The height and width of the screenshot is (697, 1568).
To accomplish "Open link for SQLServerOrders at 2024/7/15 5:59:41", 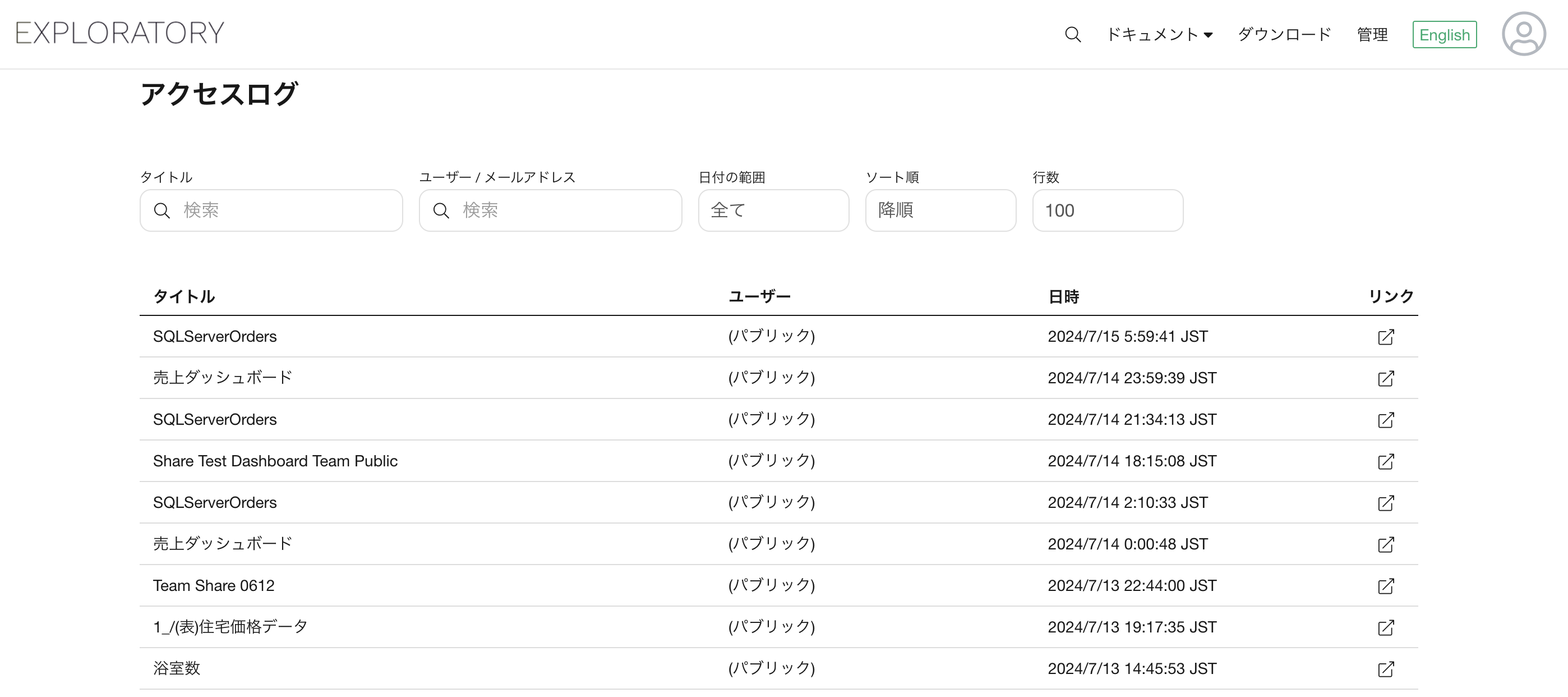I will pos(1386,337).
